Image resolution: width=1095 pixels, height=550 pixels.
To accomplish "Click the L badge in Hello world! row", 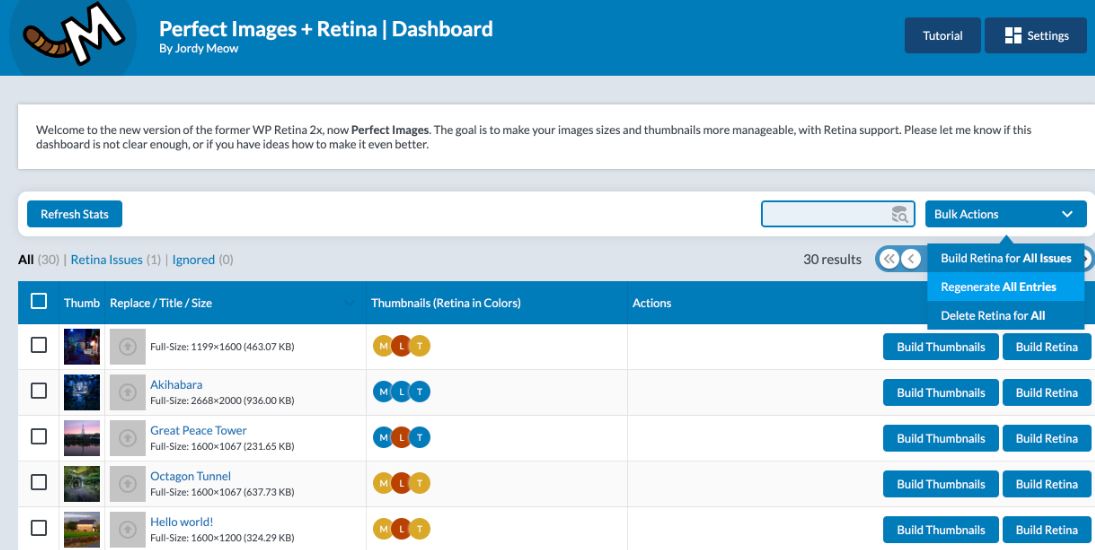I will click(x=401, y=529).
